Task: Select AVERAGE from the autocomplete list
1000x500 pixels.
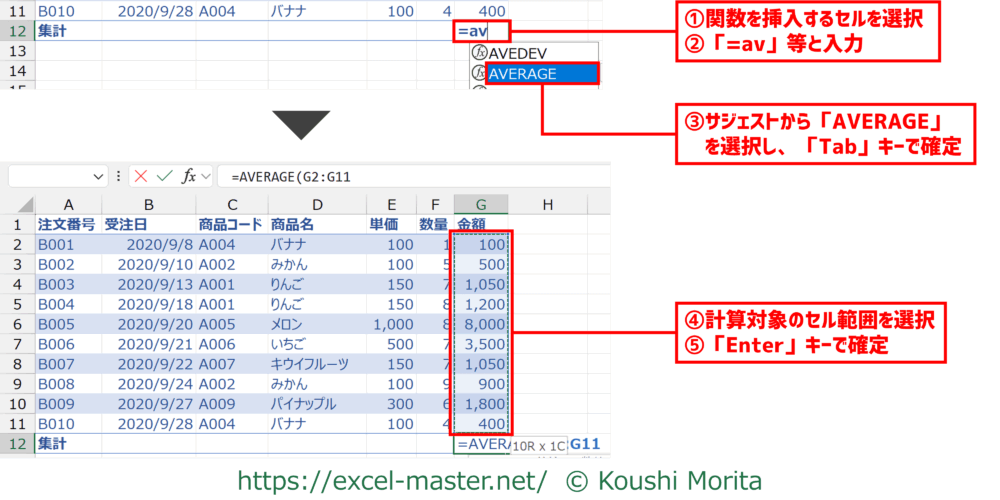Action: coord(541,73)
